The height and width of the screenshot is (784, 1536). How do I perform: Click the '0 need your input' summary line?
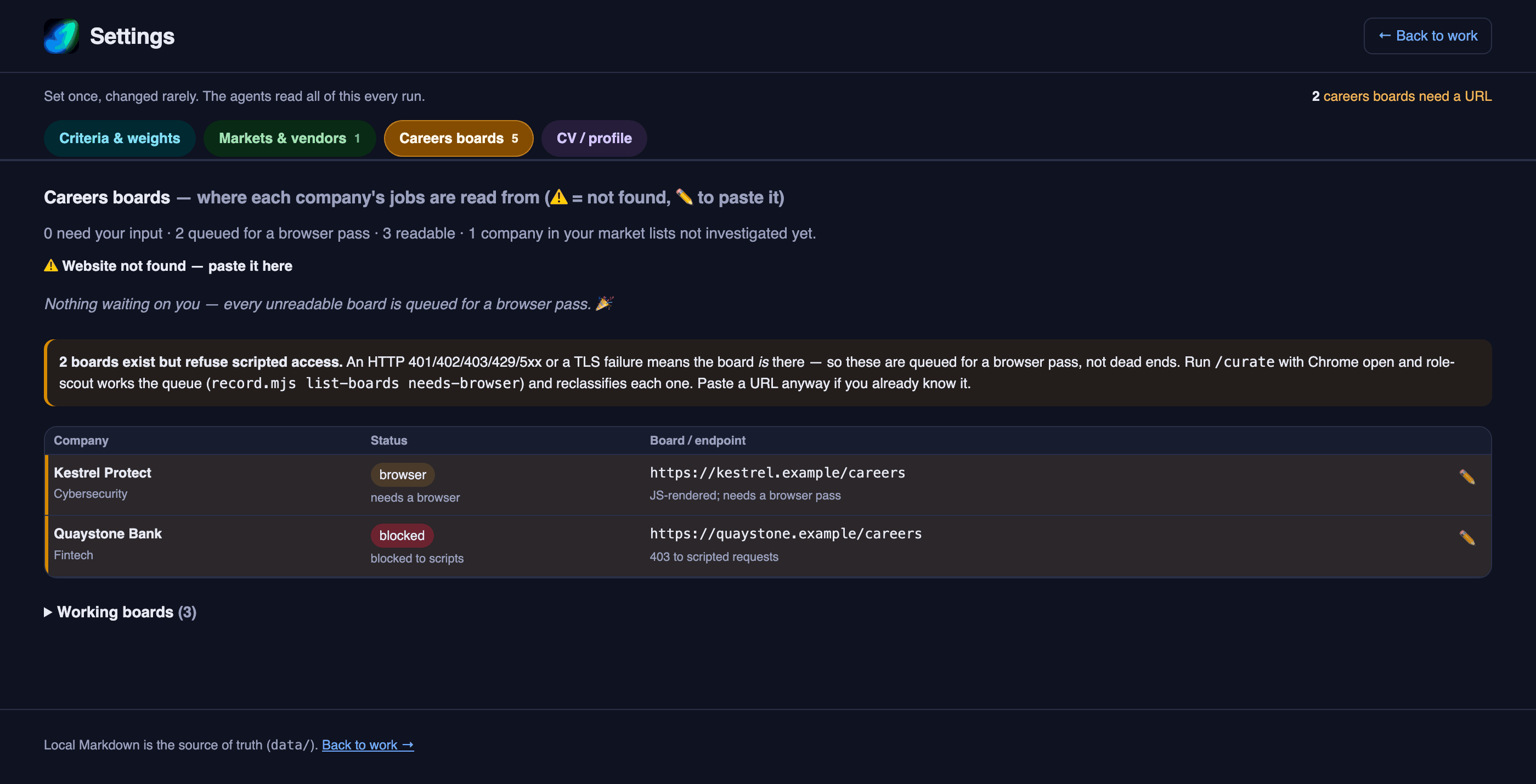tap(430, 233)
